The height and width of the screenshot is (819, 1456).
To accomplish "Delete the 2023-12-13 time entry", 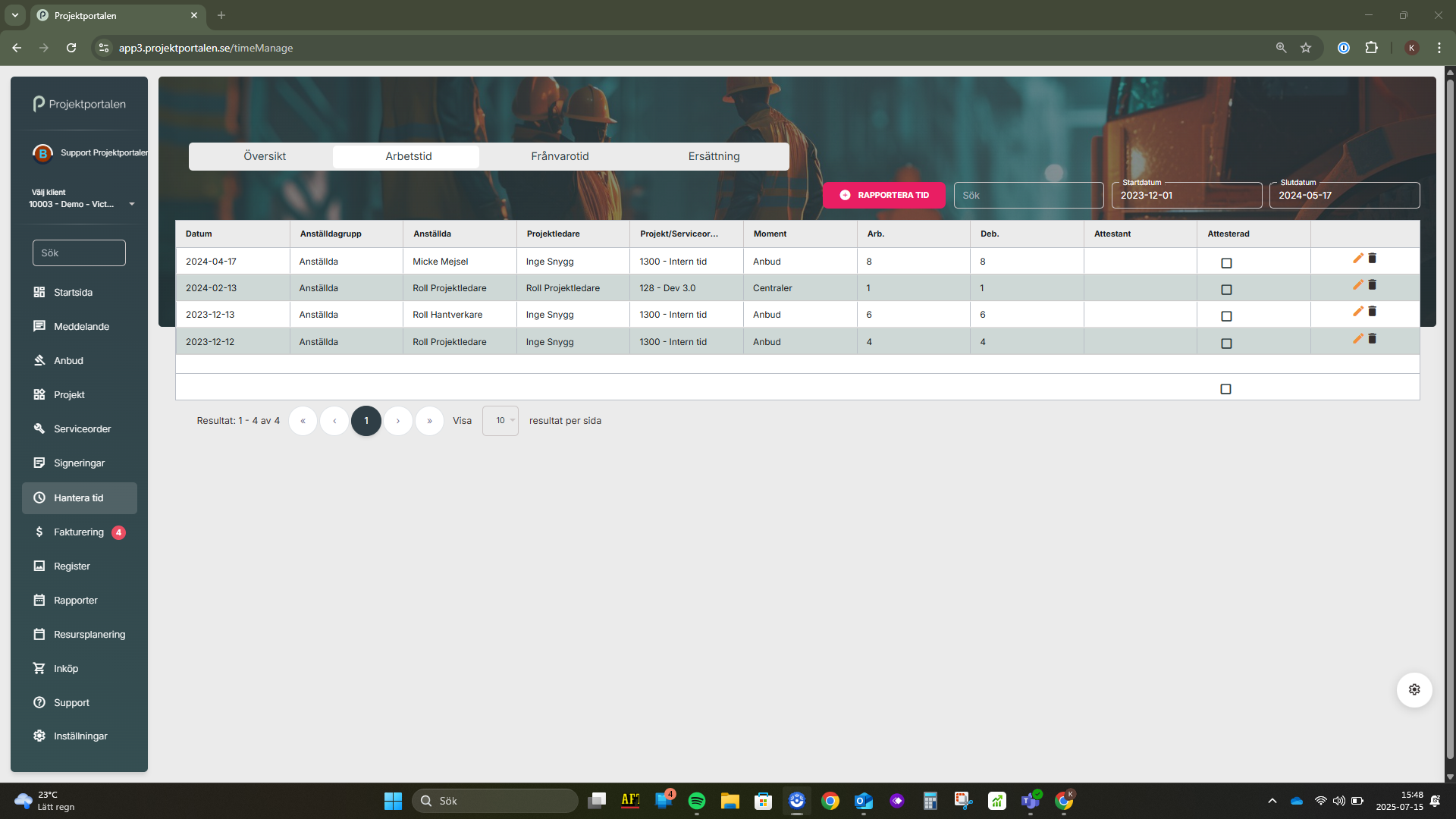I will tap(1372, 312).
